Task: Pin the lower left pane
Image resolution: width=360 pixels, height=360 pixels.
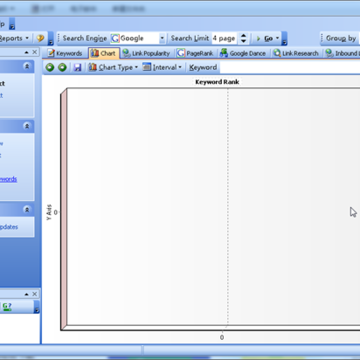Action: tap(27, 294)
